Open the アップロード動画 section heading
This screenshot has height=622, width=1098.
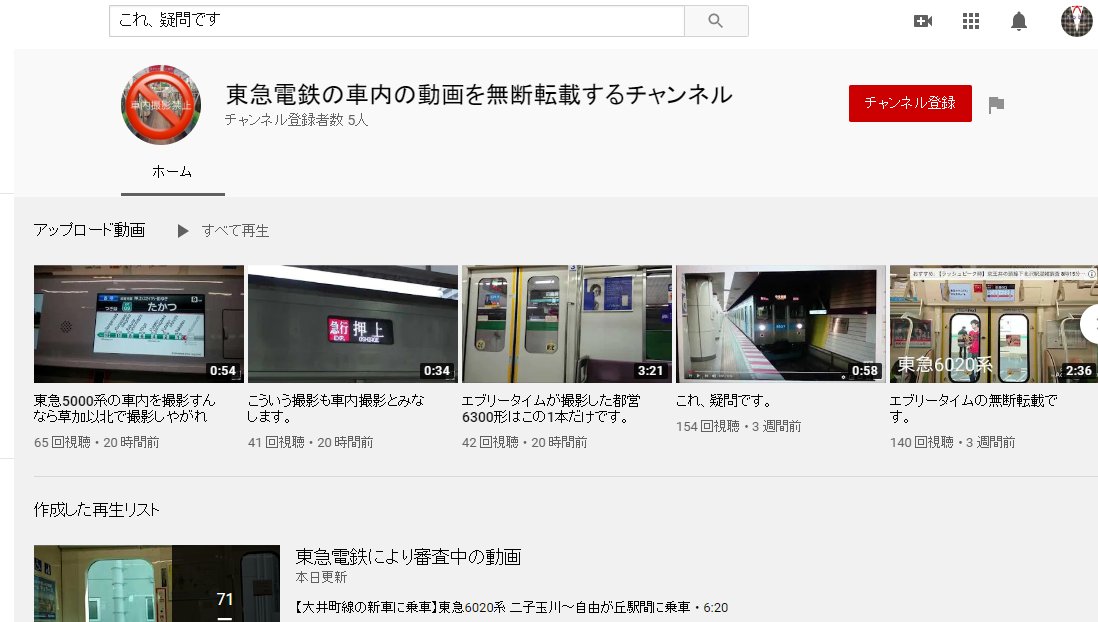[x=90, y=230]
